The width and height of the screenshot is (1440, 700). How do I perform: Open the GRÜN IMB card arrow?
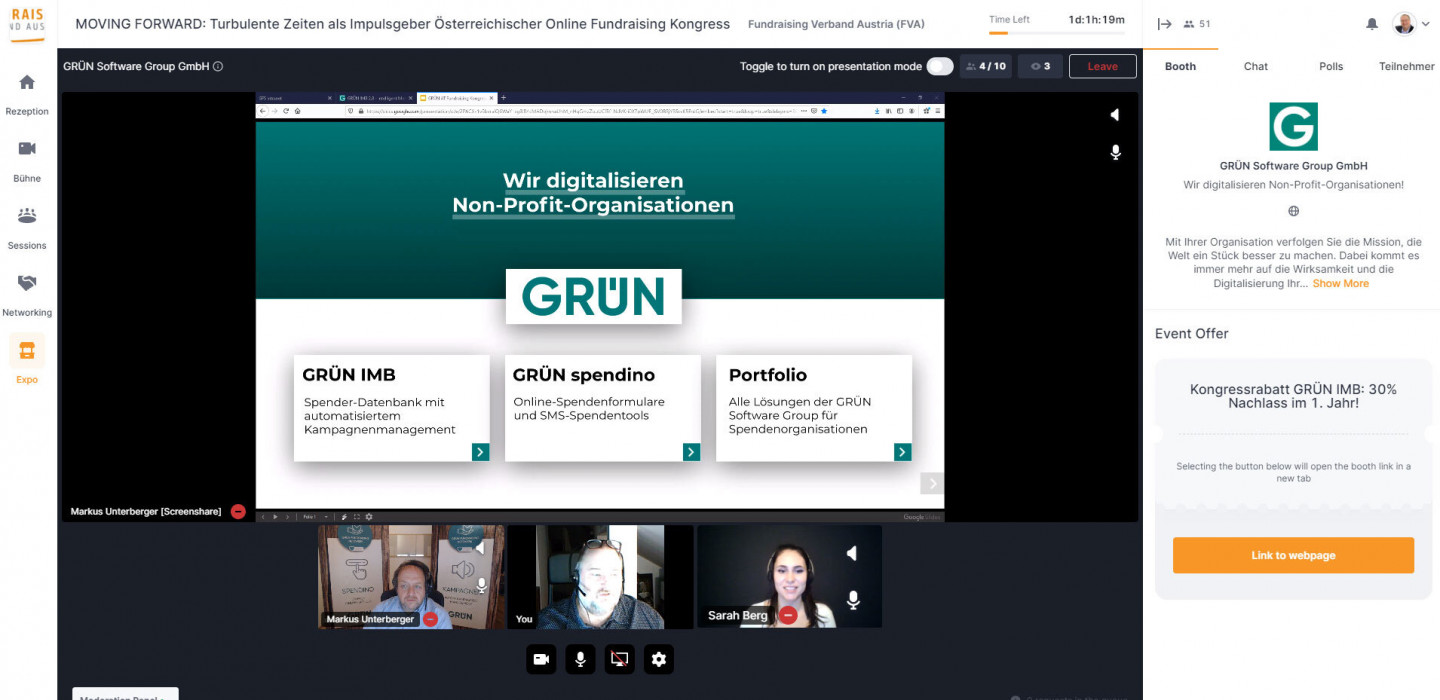tap(480, 452)
